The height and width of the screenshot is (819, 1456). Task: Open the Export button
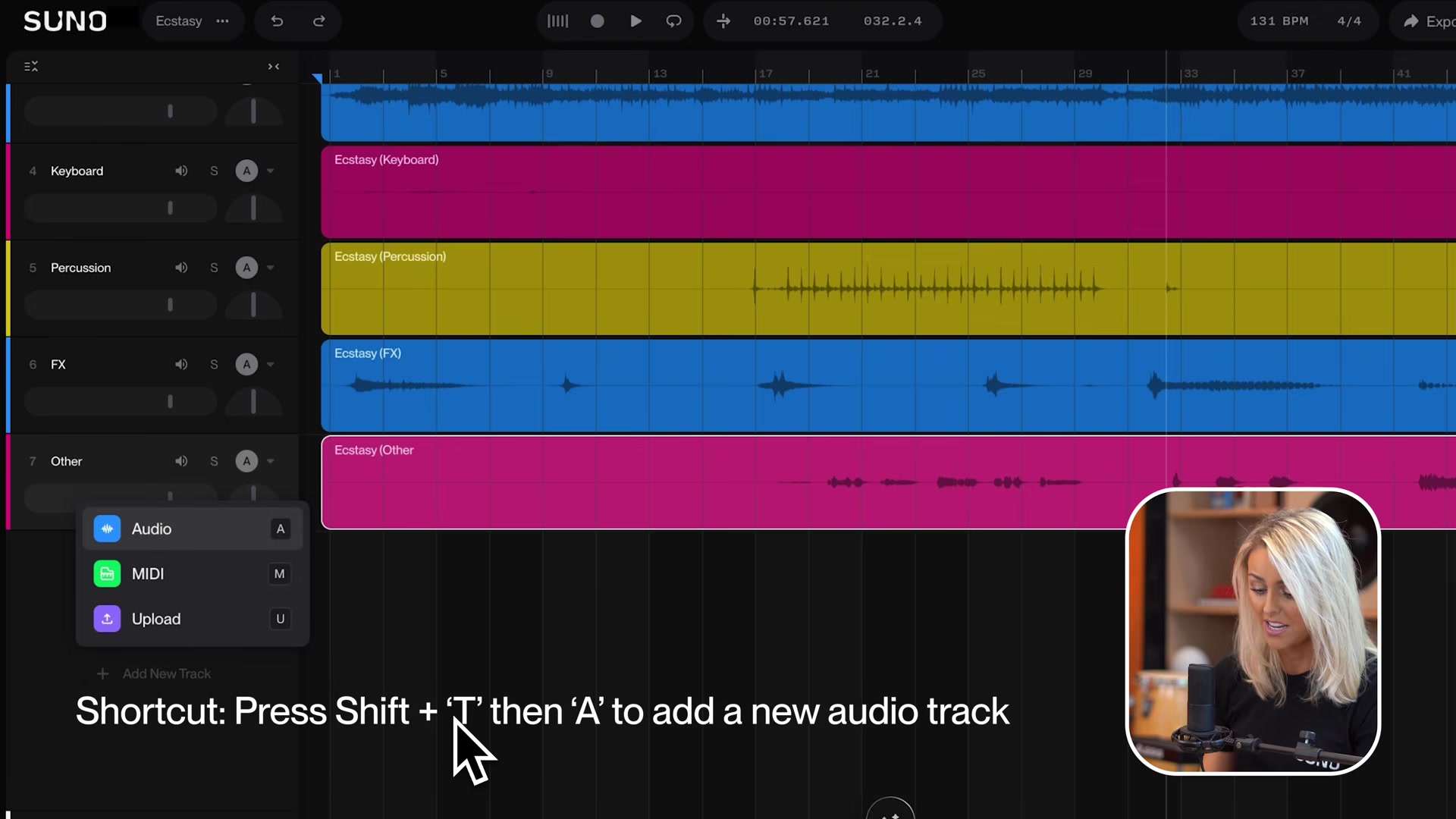(x=1429, y=21)
